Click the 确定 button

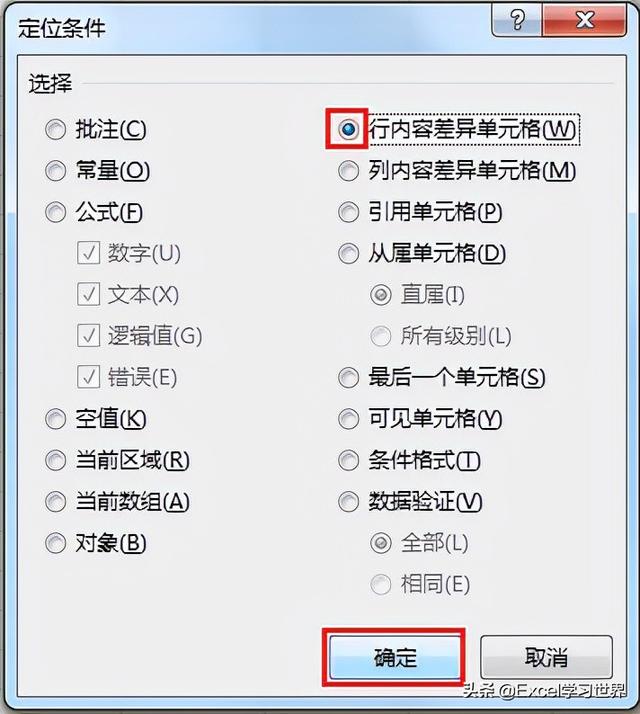pyautogui.click(x=394, y=658)
